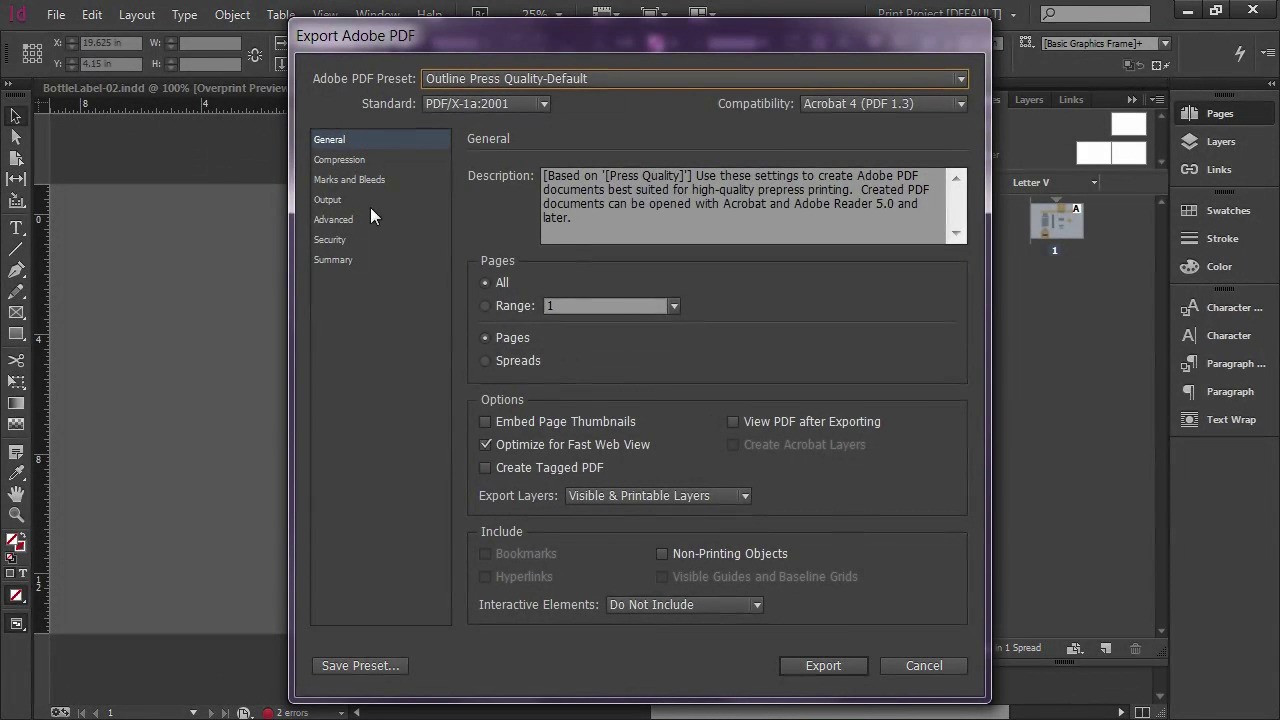
Task: Open the Summary section
Action: click(333, 260)
